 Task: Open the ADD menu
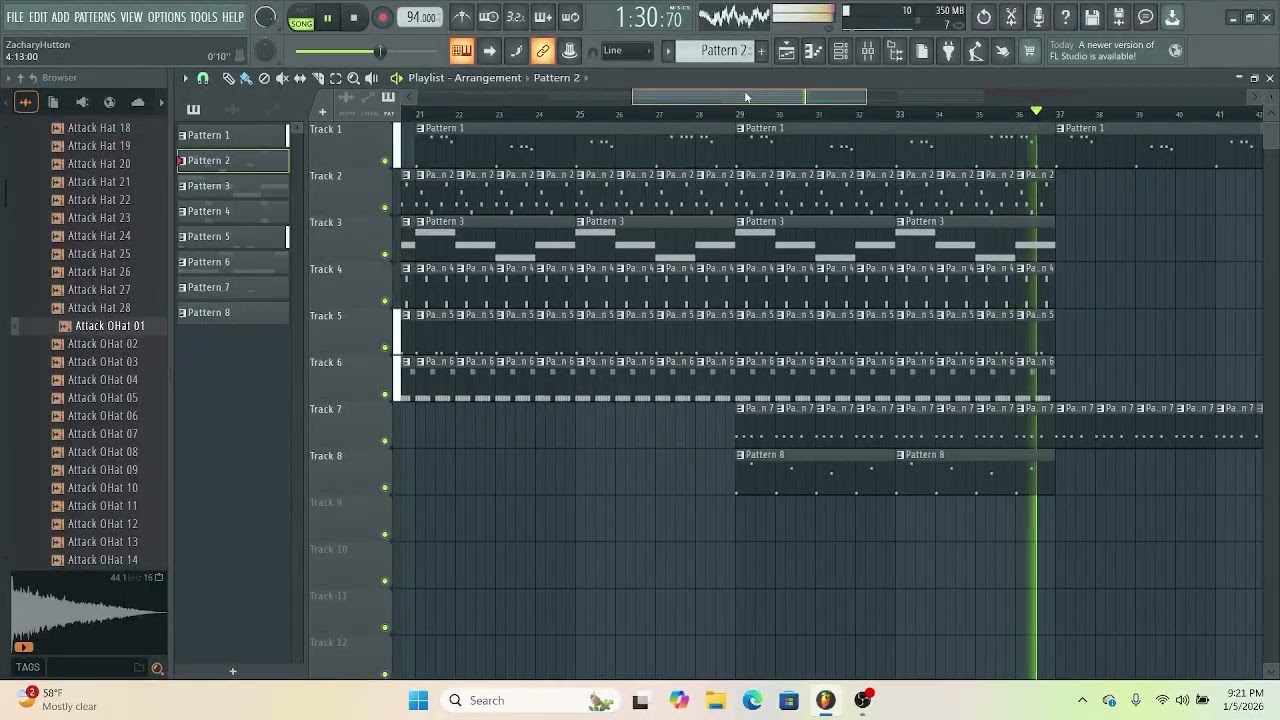[x=61, y=17]
